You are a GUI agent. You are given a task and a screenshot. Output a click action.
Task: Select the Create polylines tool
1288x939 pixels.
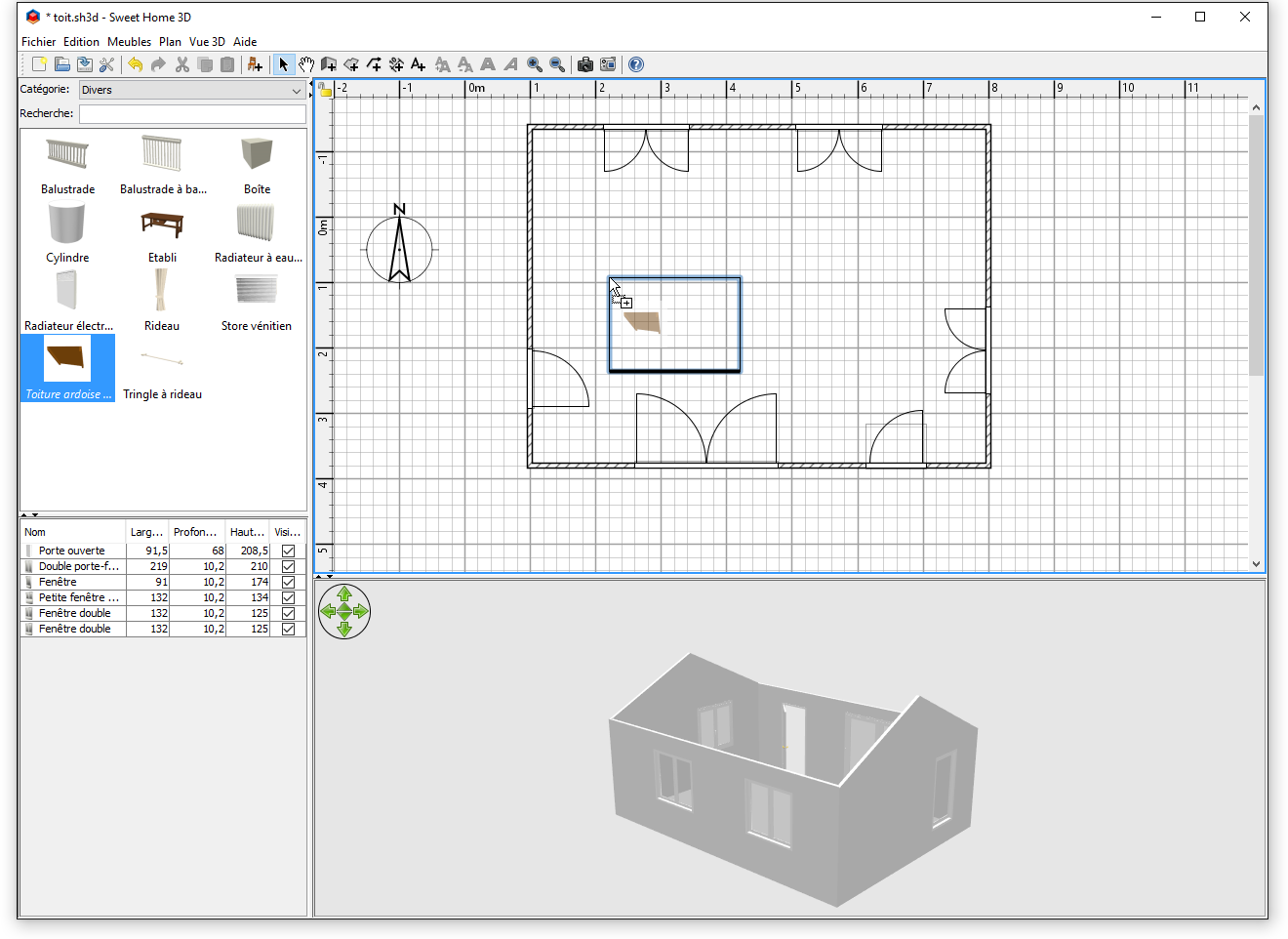point(374,64)
